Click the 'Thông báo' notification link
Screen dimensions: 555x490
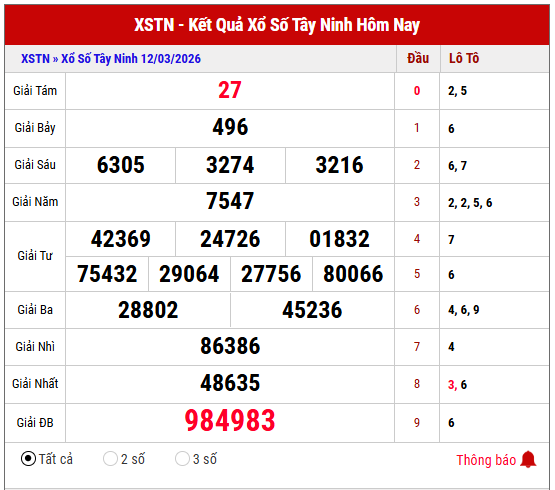(x=486, y=460)
